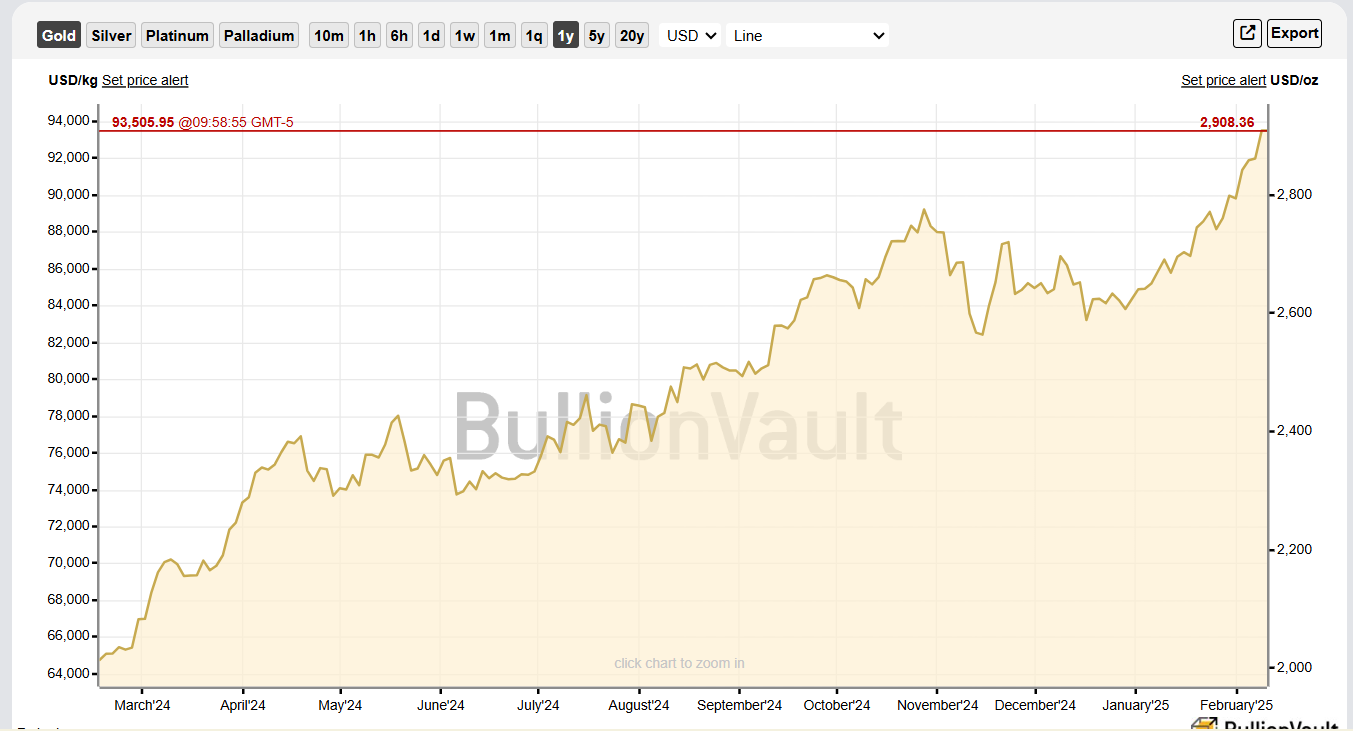Set range to 10m

click(328, 36)
